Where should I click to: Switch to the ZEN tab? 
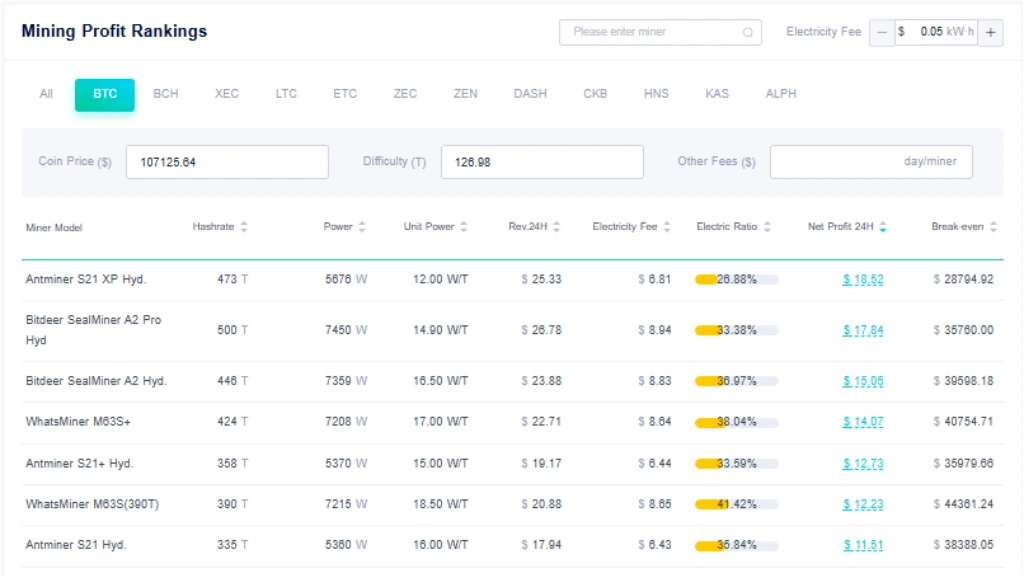point(466,94)
